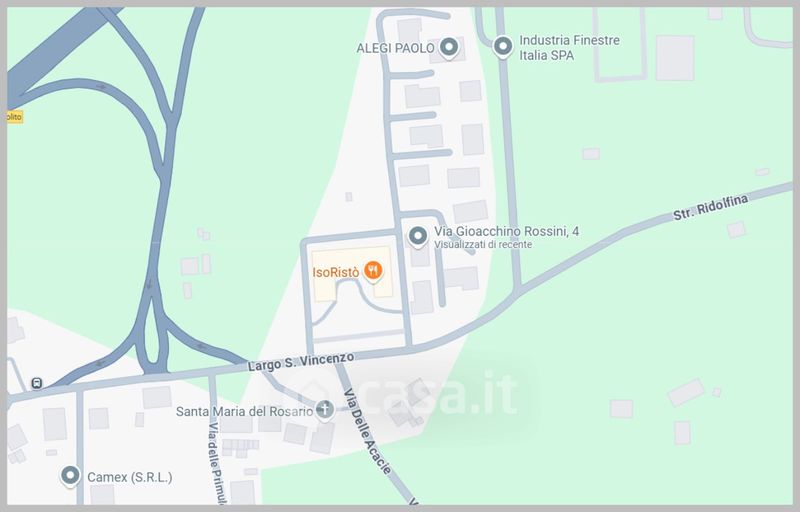
Task: Click the bus stop icon on the left
Action: click(37, 383)
